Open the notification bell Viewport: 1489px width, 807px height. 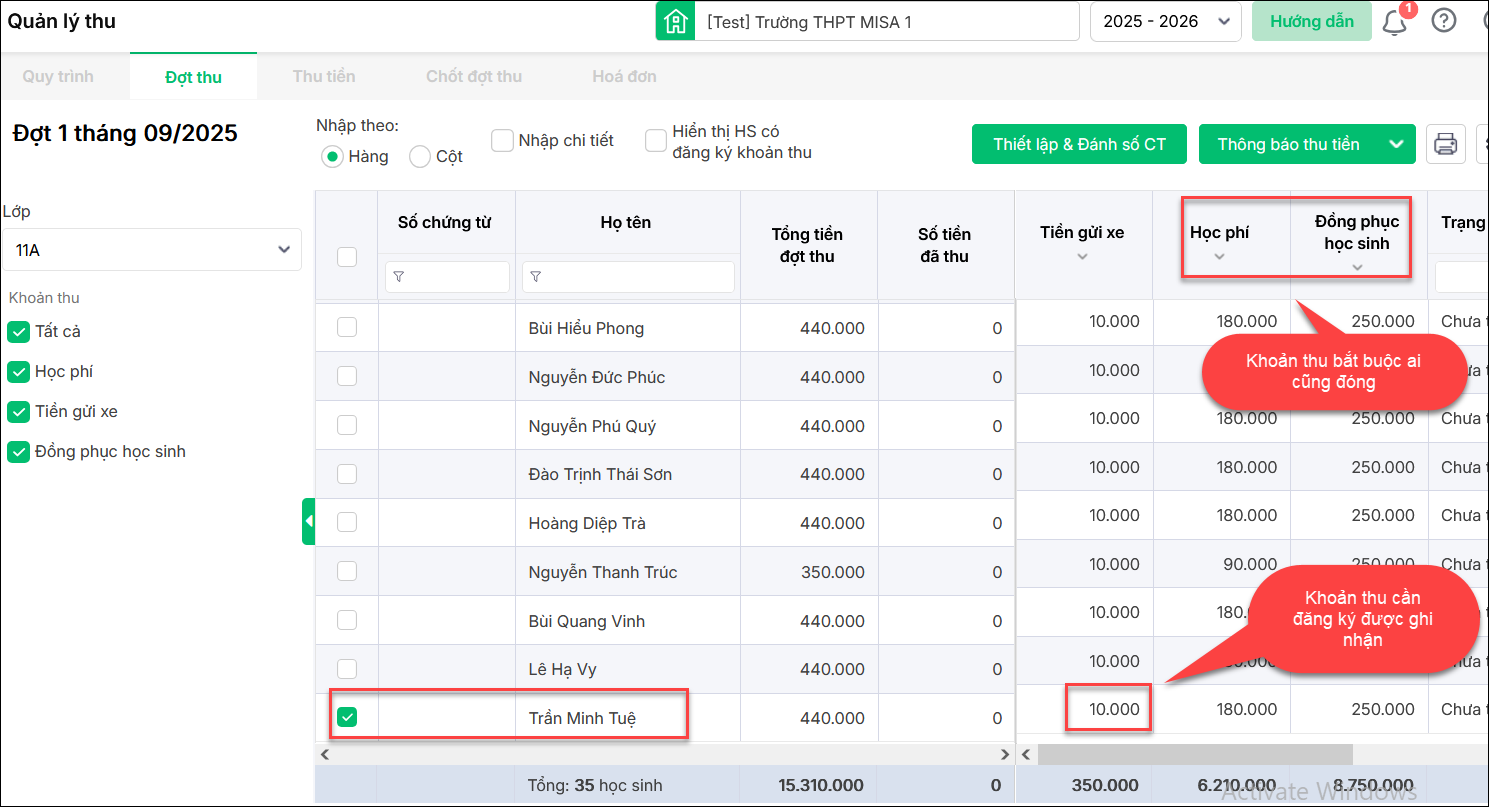[x=1394, y=22]
